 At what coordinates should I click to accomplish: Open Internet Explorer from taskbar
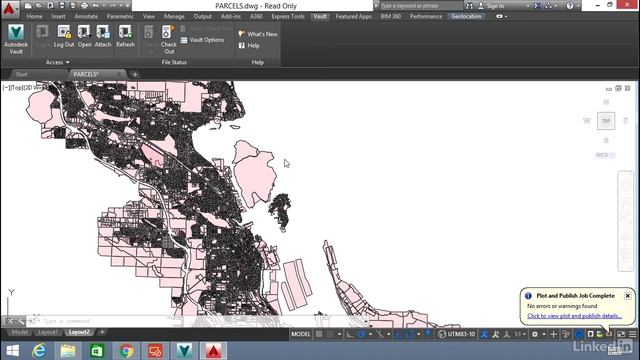pos(39,351)
